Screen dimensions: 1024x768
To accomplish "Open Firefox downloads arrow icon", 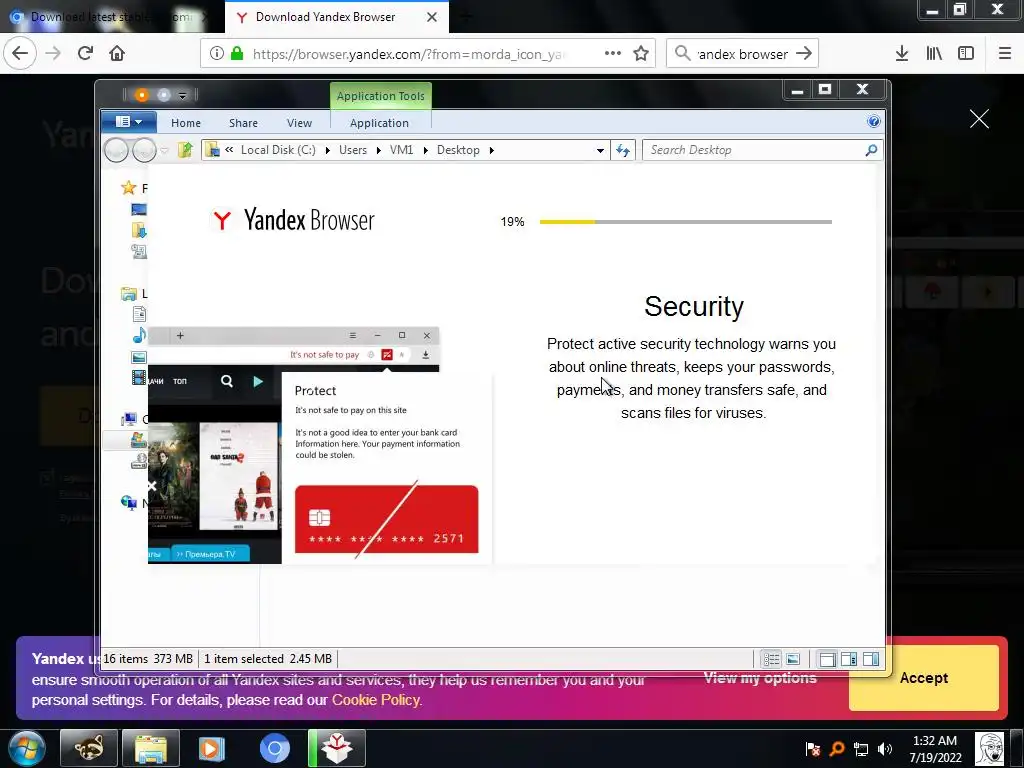I will [902, 53].
